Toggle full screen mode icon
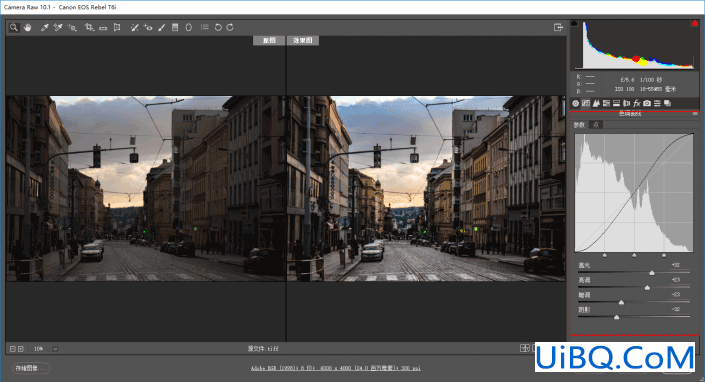Image resolution: width=705 pixels, height=382 pixels. click(x=558, y=27)
